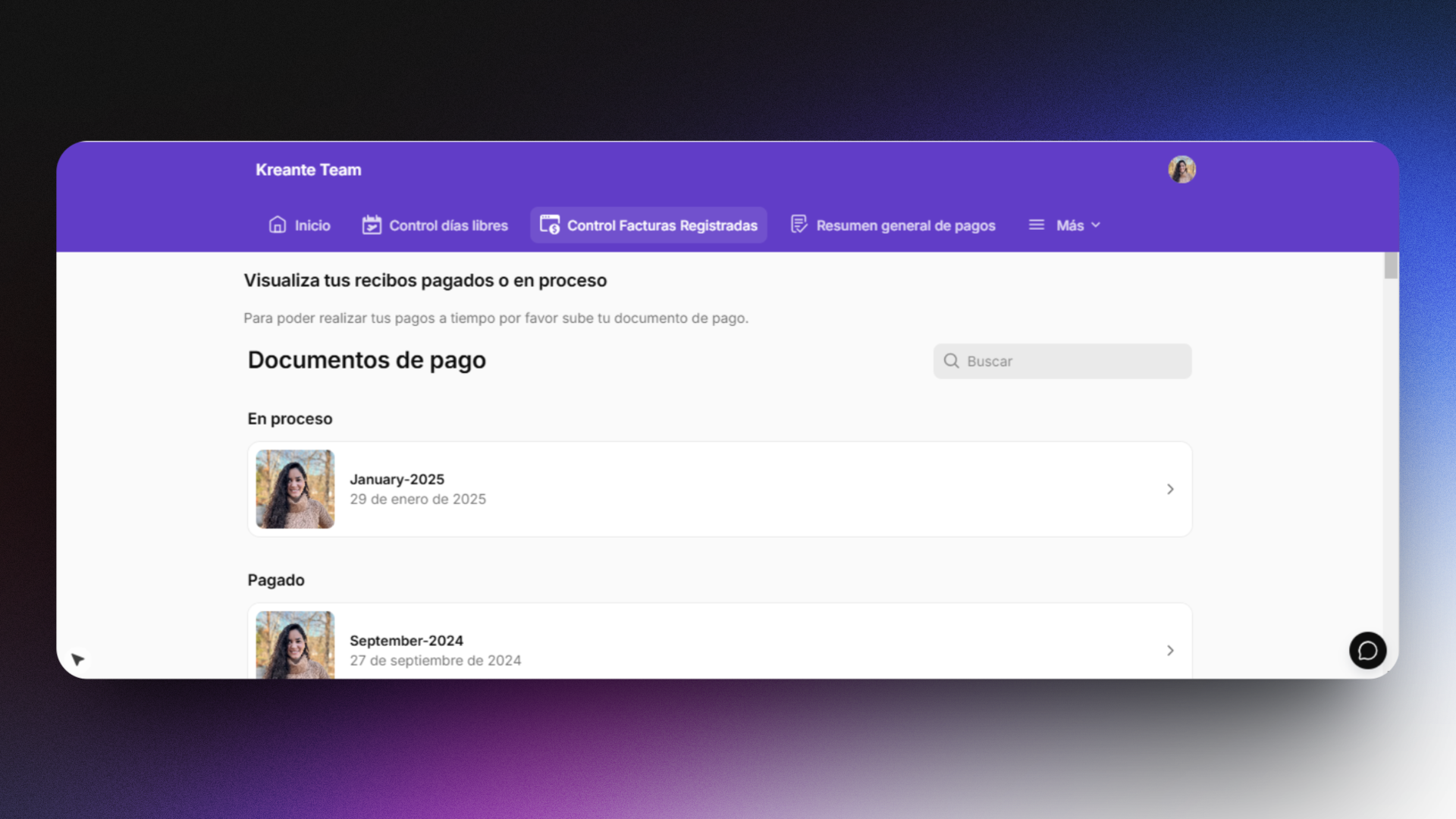This screenshot has width=1456, height=819.
Task: Open the January-2025 entry using its chevron
Action: (x=1169, y=489)
